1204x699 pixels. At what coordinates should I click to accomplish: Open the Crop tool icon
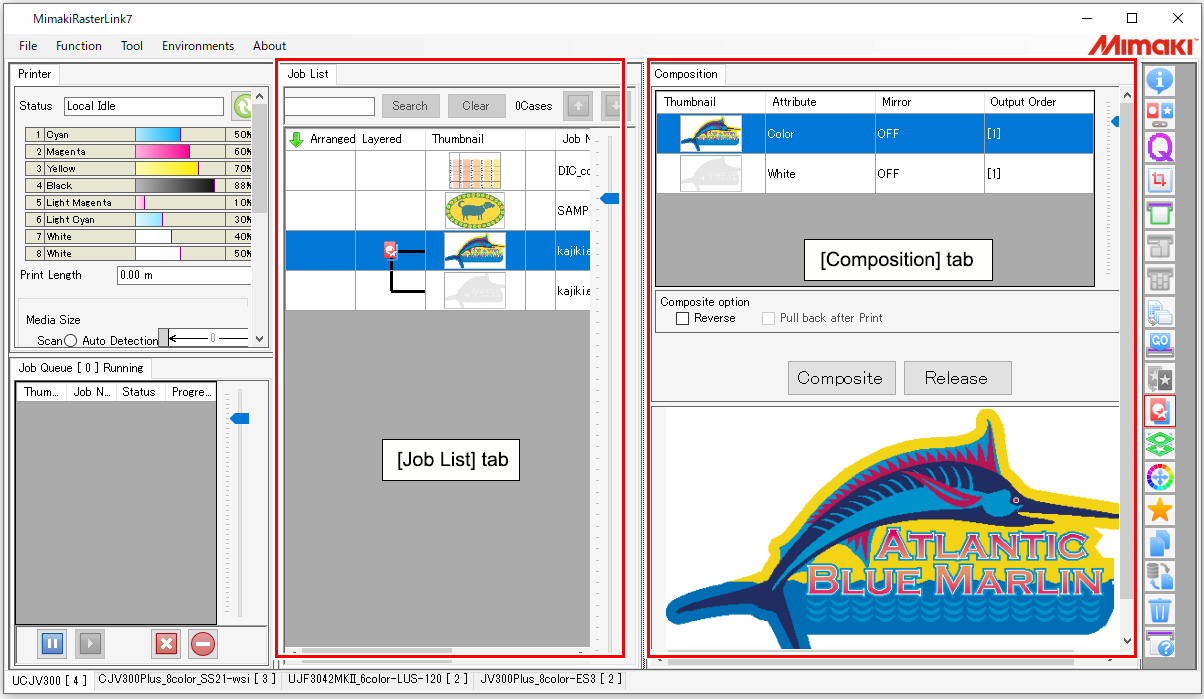click(x=1160, y=180)
